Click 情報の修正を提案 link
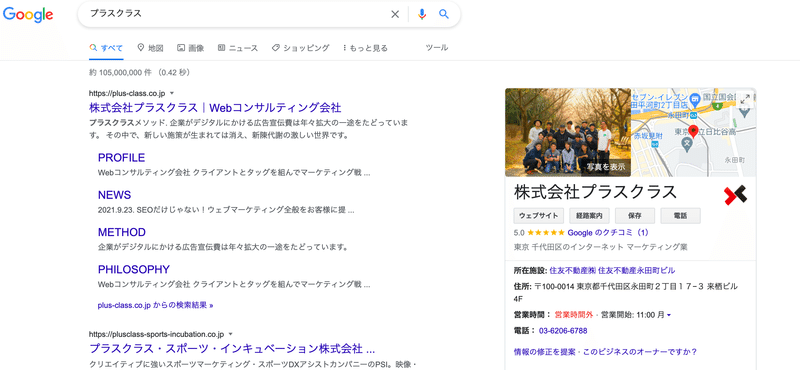Viewport: 800px width, 370px height. pos(545,352)
